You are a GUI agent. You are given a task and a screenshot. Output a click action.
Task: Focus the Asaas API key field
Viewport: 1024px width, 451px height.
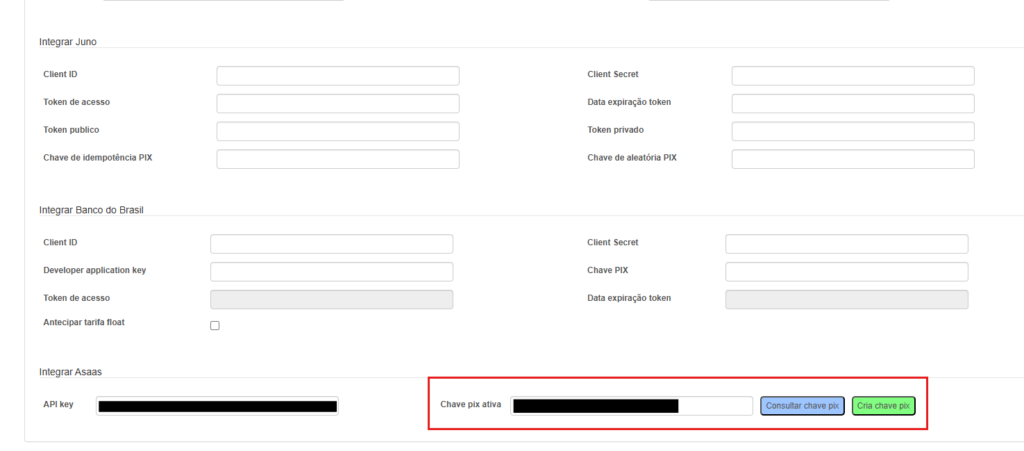(x=217, y=406)
